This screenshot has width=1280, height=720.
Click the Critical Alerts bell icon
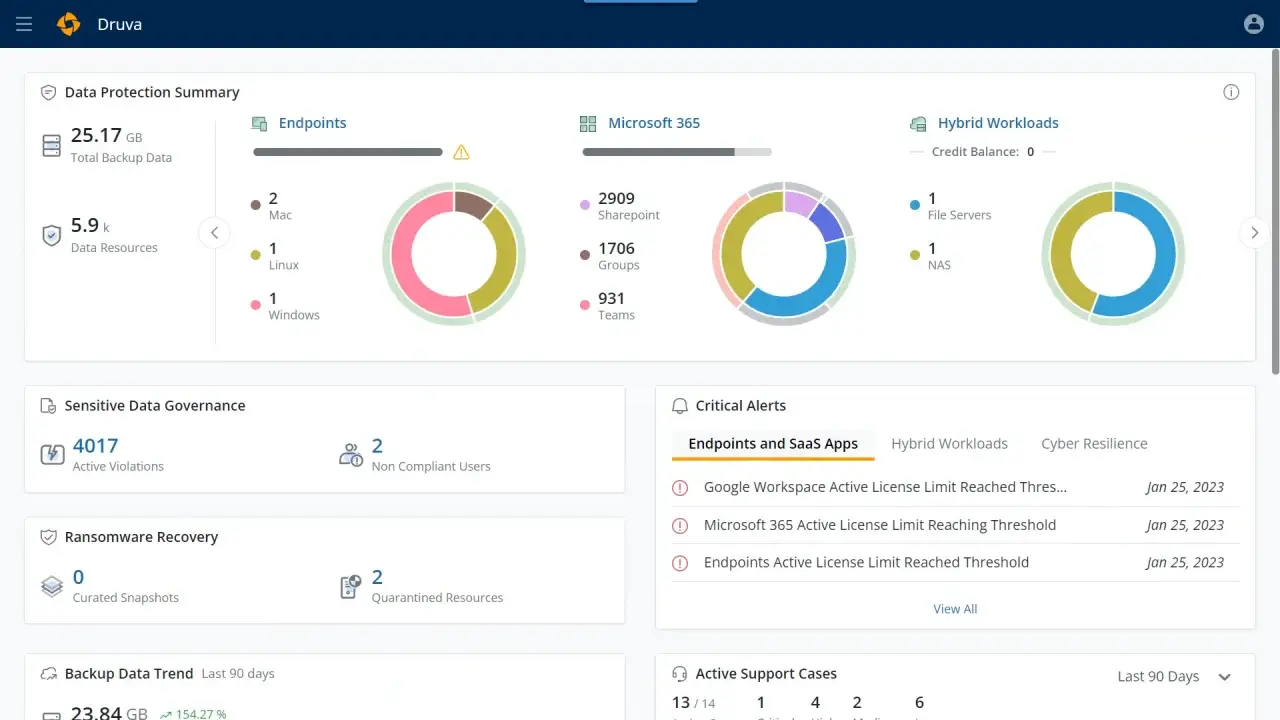(680, 406)
